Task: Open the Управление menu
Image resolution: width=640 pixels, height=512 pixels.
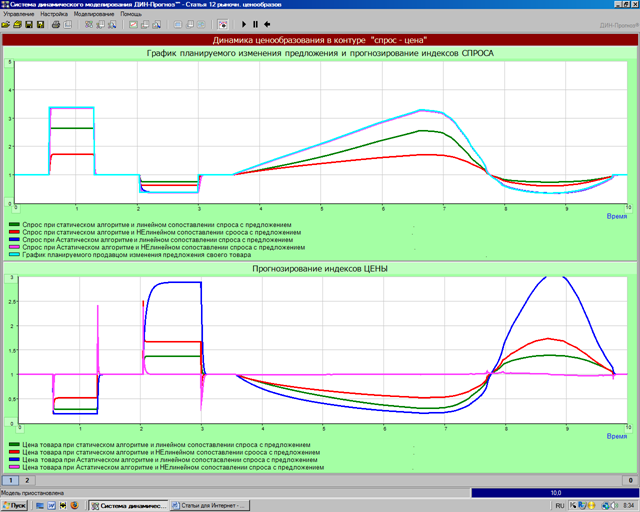Action: pyautogui.click(x=19, y=15)
